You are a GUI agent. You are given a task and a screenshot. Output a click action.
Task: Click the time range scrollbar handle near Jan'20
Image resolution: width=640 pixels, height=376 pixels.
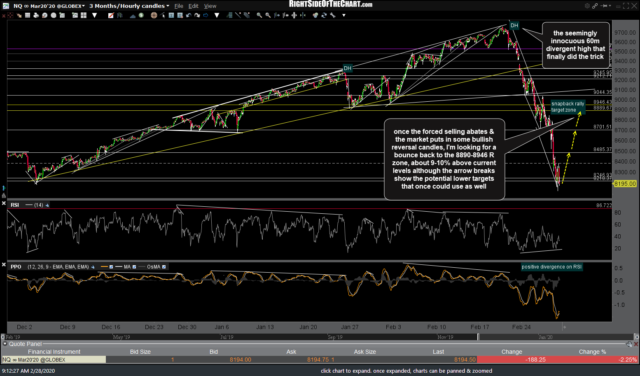pos(478,337)
